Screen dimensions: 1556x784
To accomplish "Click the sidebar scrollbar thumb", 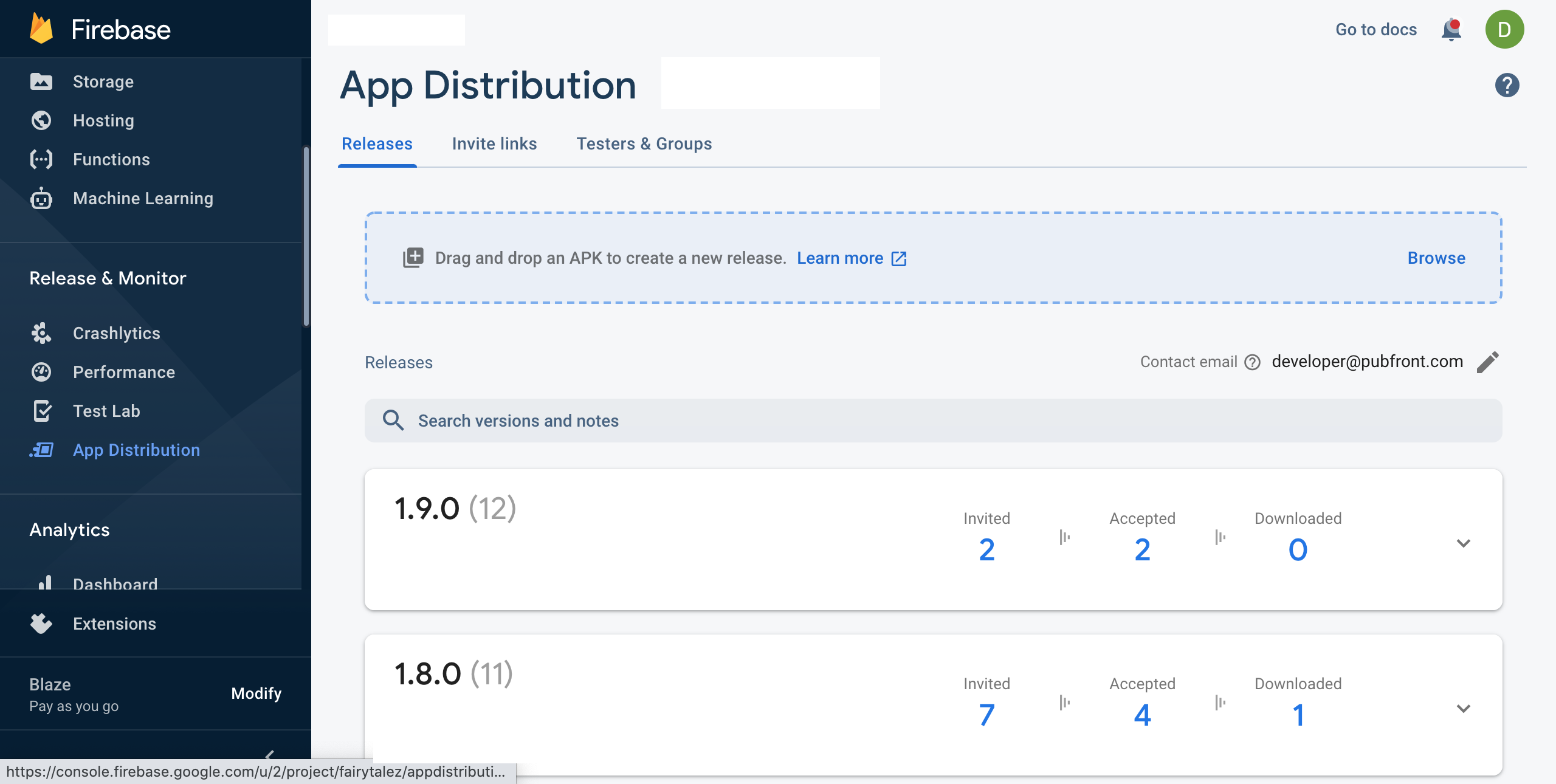I will click(306, 236).
